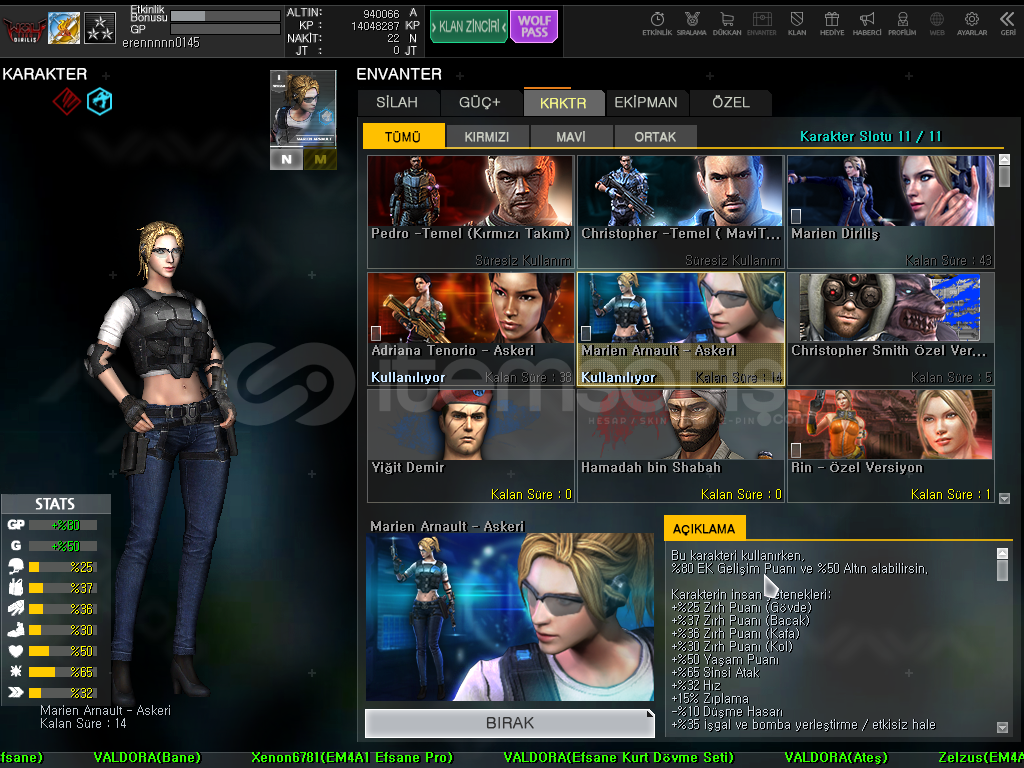Open the Haberci megaphone icon
Image resolution: width=1024 pixels, height=768 pixels.
pyautogui.click(x=867, y=24)
